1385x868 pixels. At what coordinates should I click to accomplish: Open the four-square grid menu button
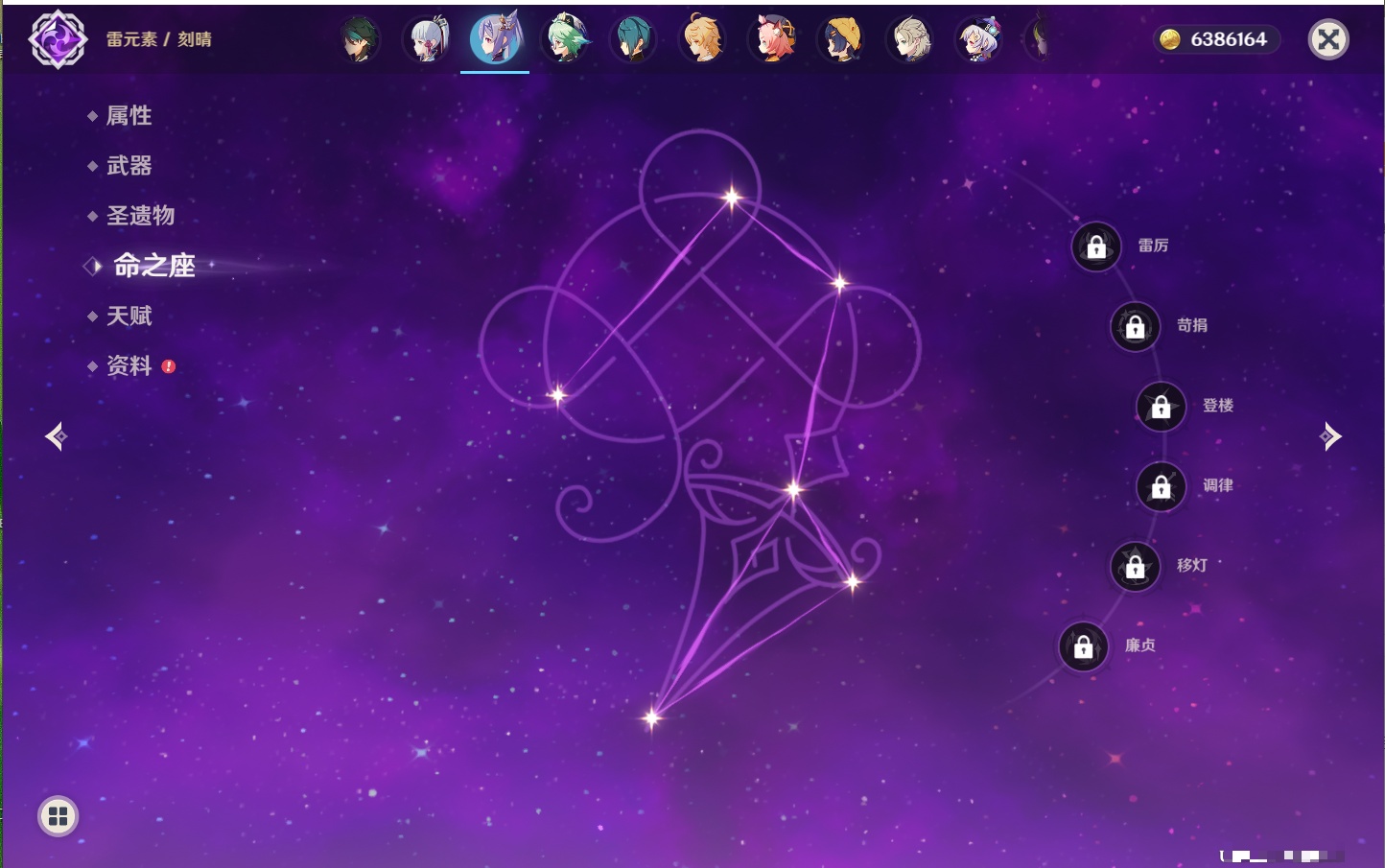(58, 816)
